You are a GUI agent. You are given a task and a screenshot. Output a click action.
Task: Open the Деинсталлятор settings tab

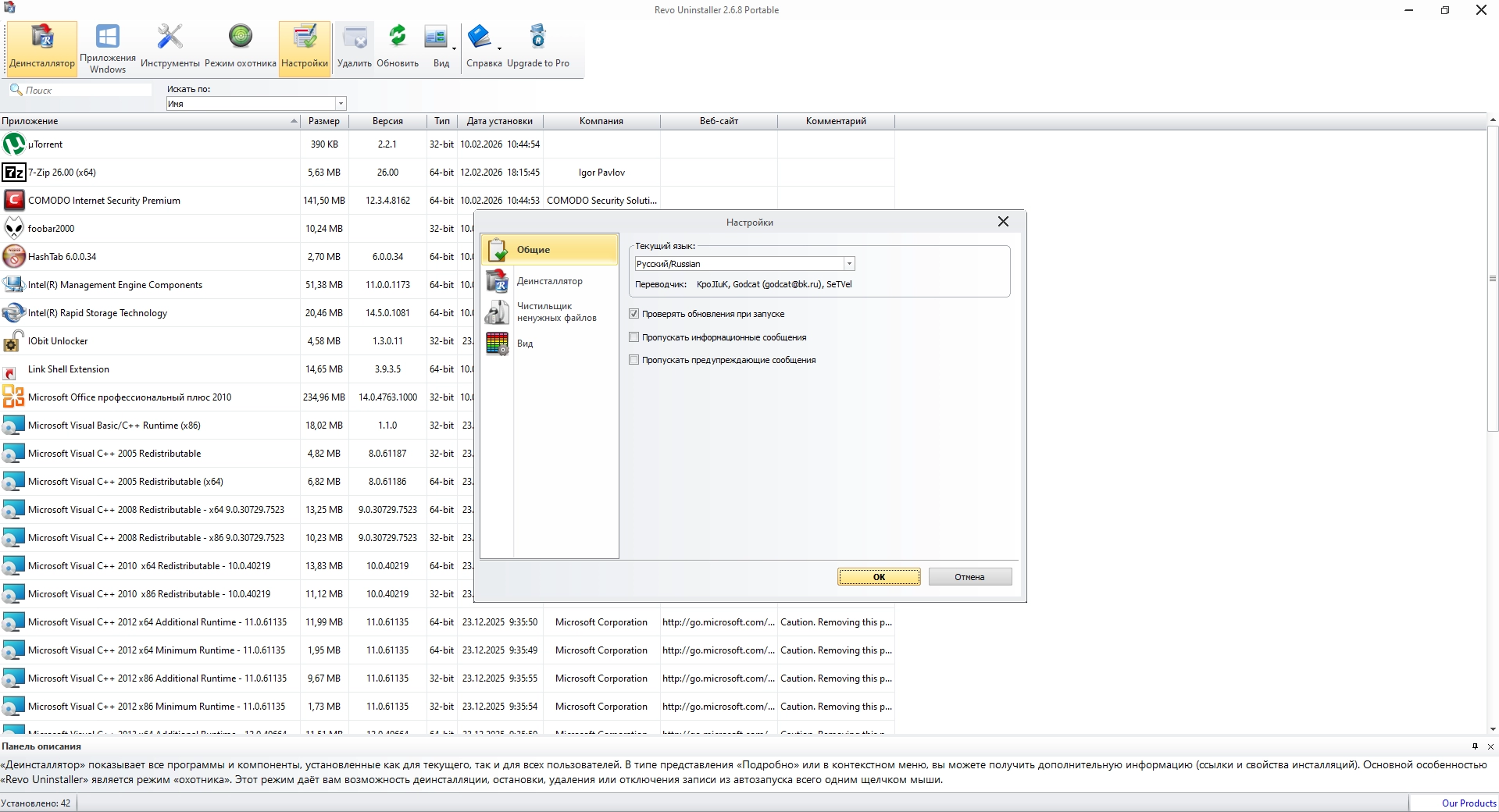pyautogui.click(x=550, y=281)
